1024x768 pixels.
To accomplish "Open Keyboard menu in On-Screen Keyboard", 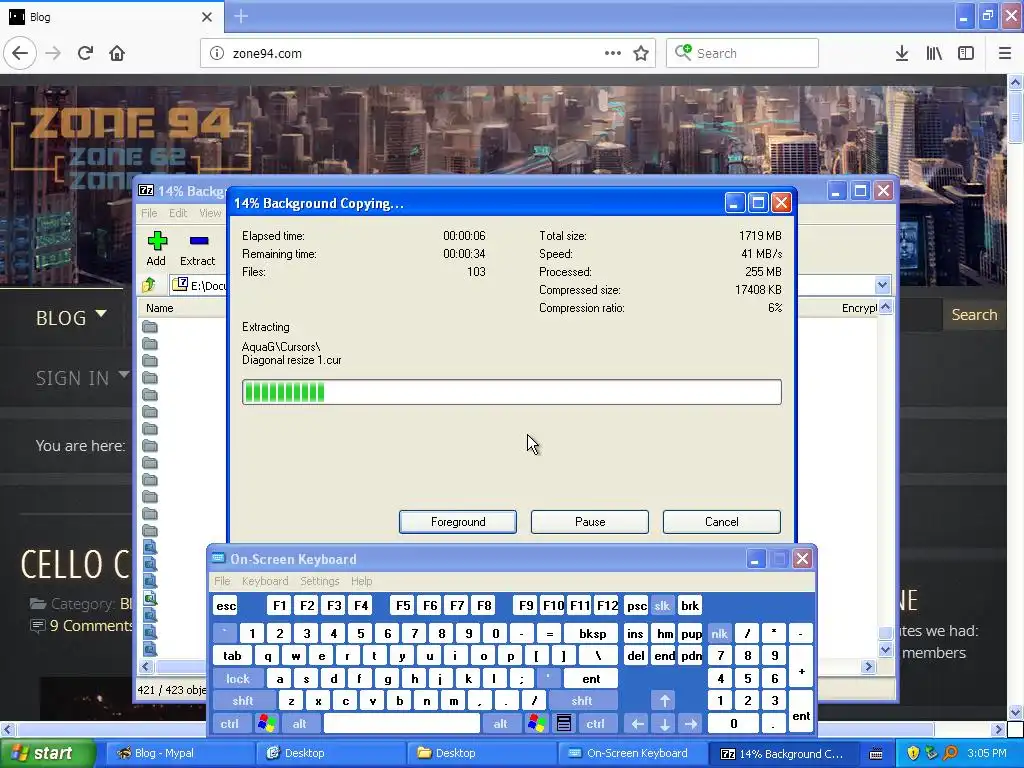I will coord(264,581).
